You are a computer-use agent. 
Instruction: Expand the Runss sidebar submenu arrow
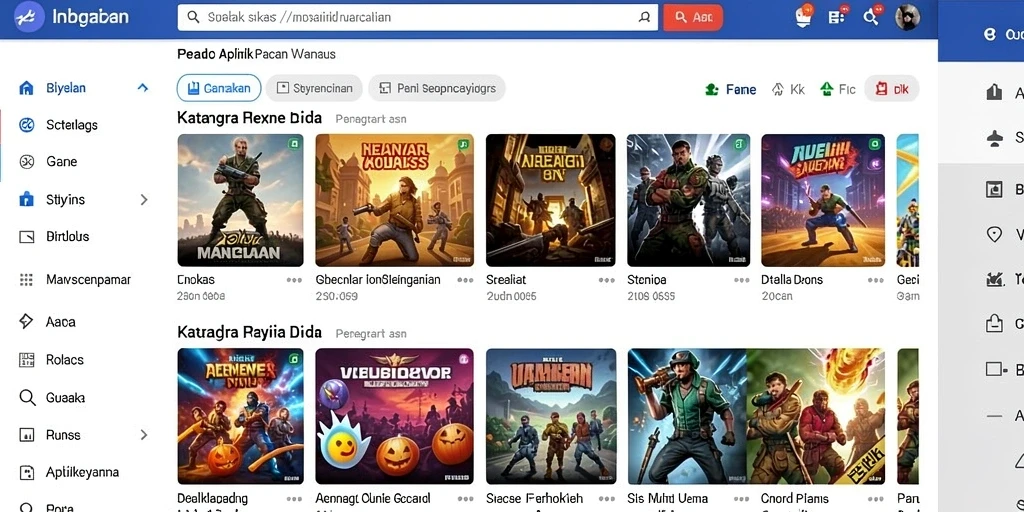pyautogui.click(x=144, y=435)
